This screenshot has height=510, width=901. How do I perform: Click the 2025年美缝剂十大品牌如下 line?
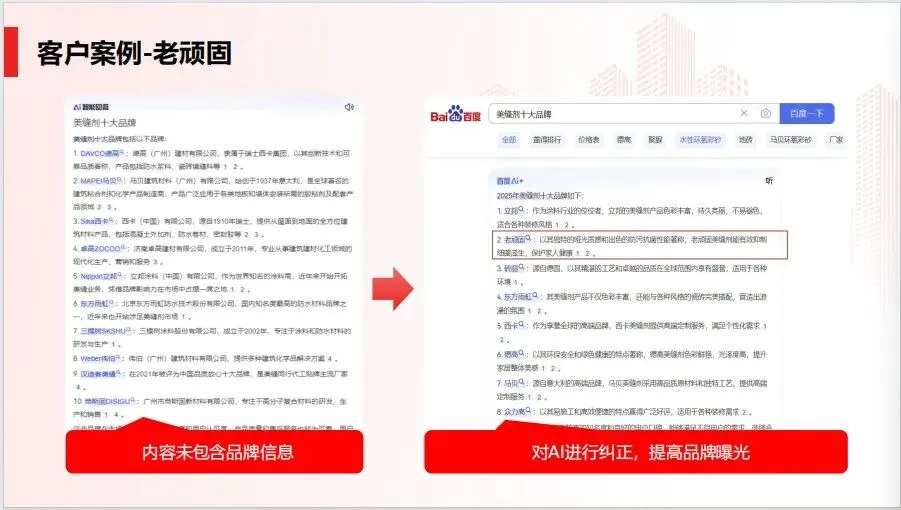(540, 196)
